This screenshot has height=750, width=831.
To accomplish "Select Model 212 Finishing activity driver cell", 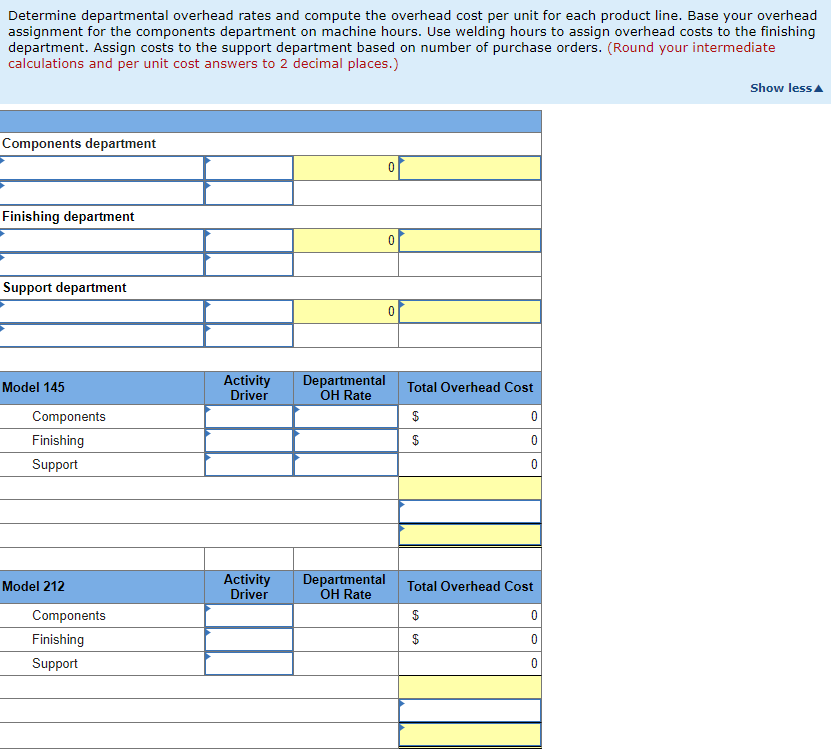I will 249,639.
